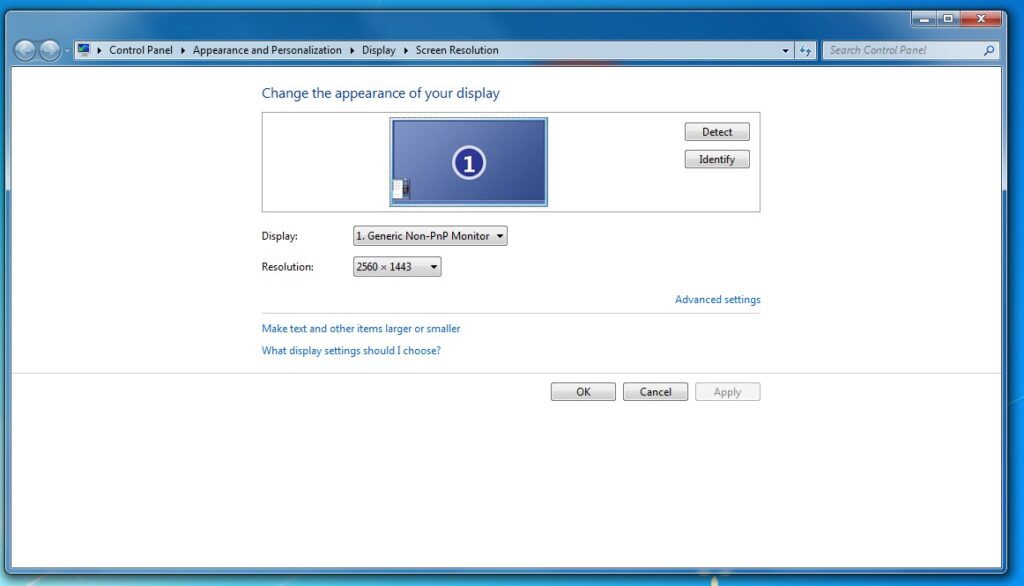
Task: Click the Cancel button
Action: (x=655, y=392)
